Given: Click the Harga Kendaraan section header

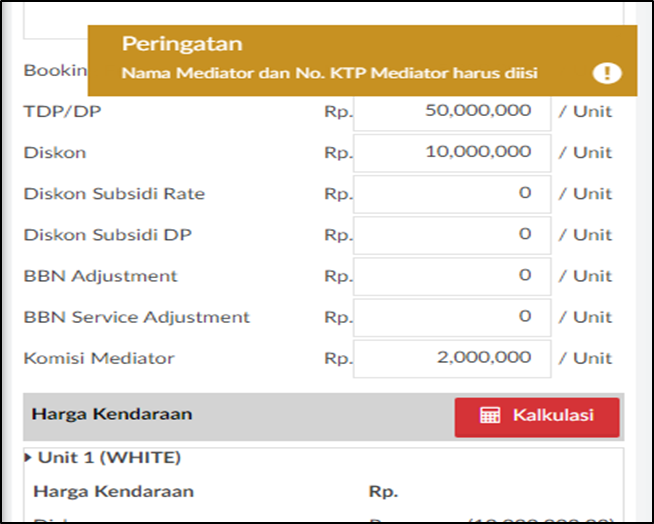Looking at the screenshot, I should (x=112, y=414).
